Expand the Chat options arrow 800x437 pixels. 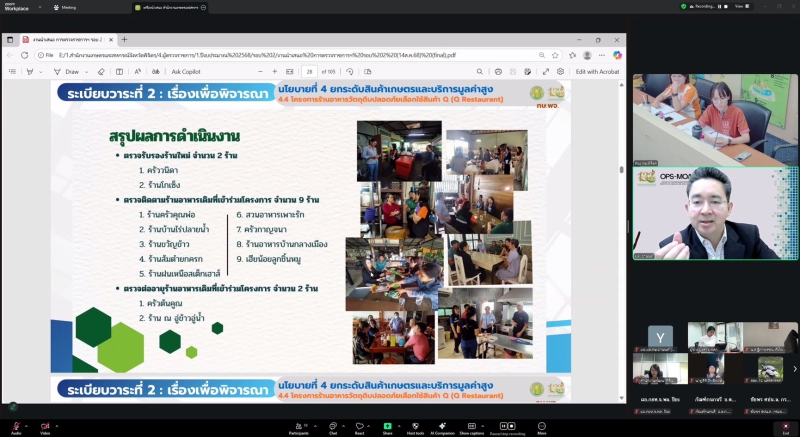[343, 425]
